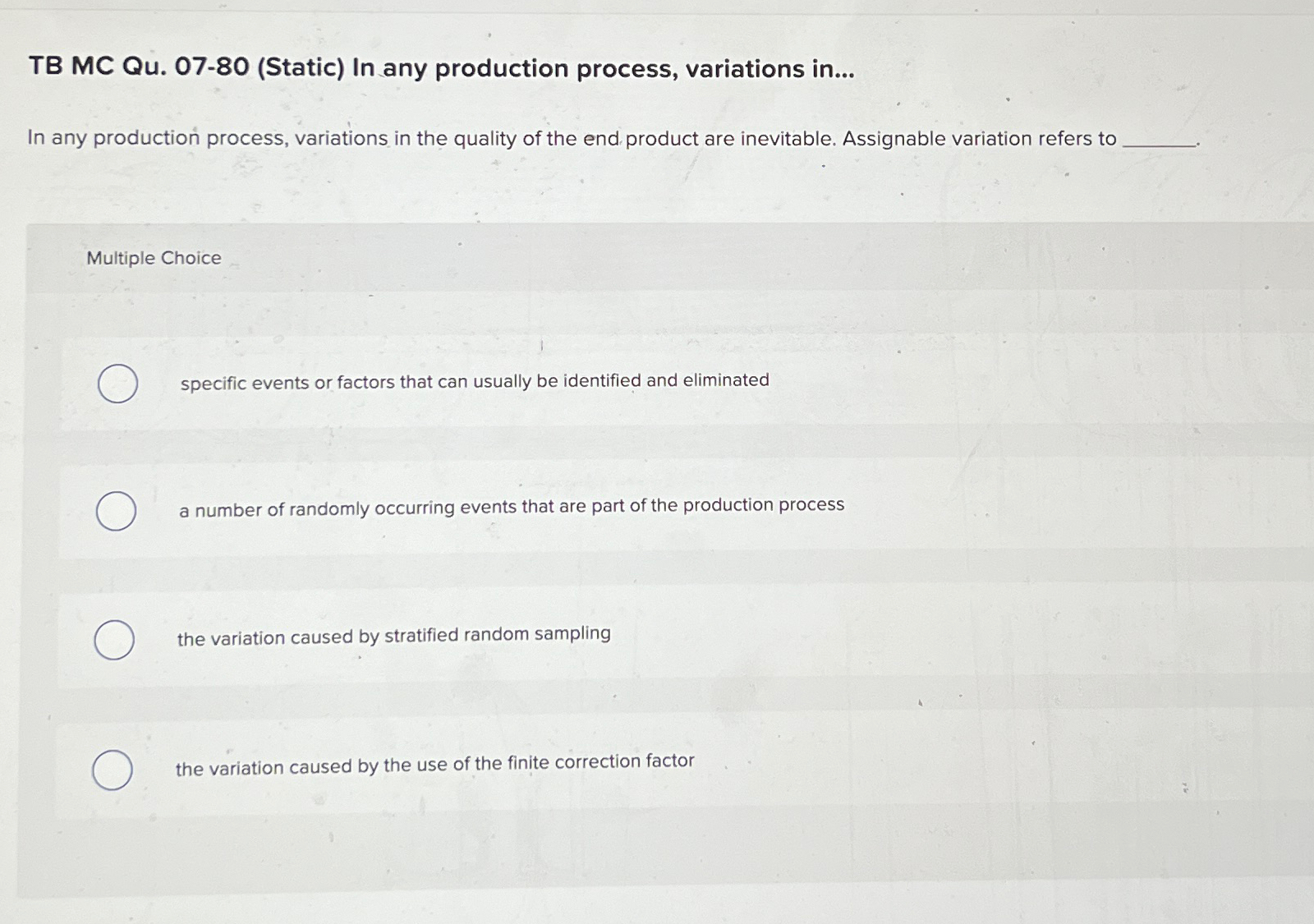Click the first answer option row
Viewport: 1314px width, 924px height.
click(575, 383)
